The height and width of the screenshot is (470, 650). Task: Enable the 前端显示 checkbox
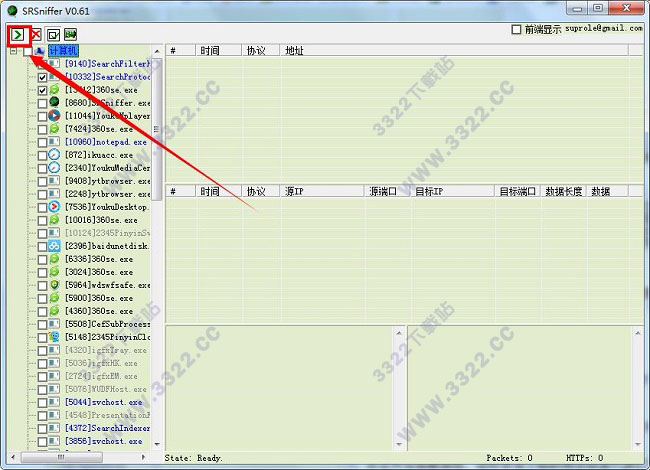point(516,29)
